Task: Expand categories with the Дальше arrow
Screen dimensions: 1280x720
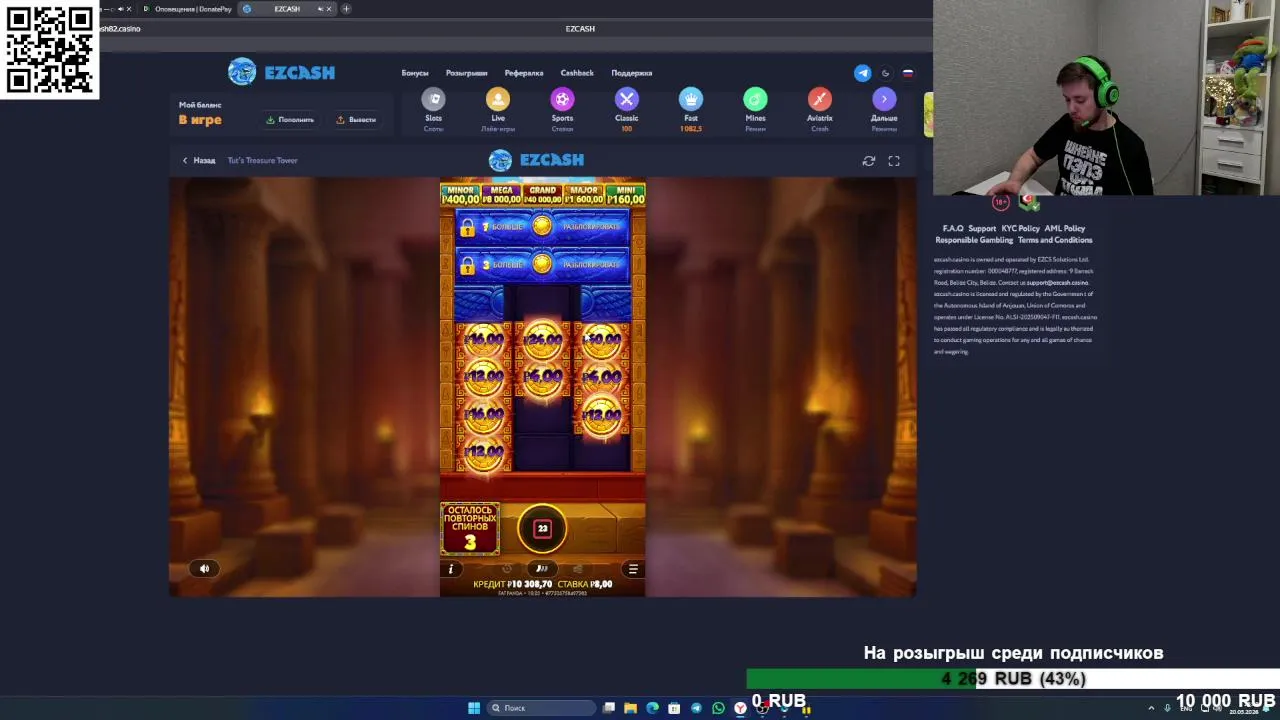Action: coord(884,99)
